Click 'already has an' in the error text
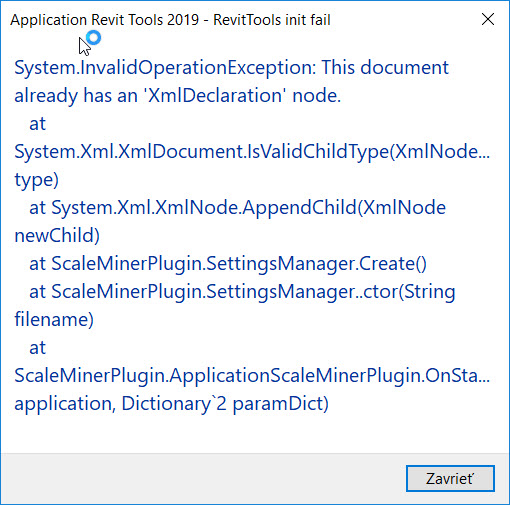Screen dimensions: 510x505 [76, 96]
